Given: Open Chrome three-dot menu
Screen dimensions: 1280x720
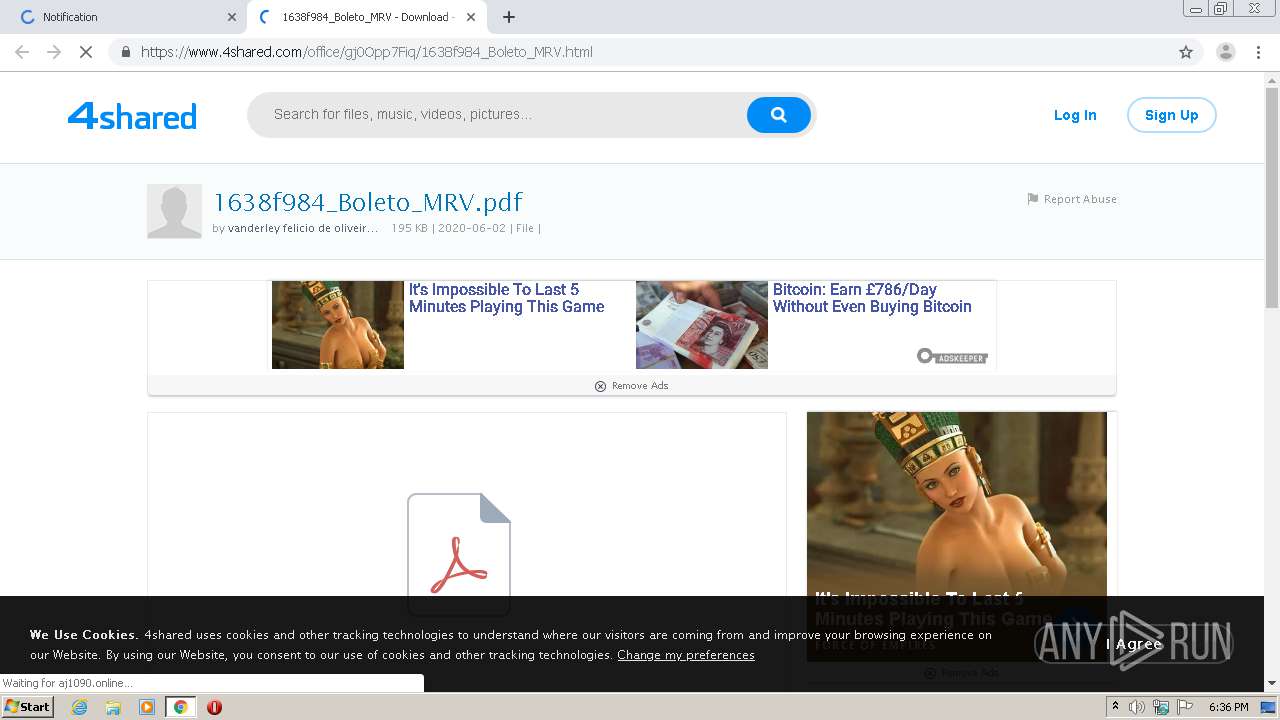Looking at the screenshot, I should (1258, 52).
